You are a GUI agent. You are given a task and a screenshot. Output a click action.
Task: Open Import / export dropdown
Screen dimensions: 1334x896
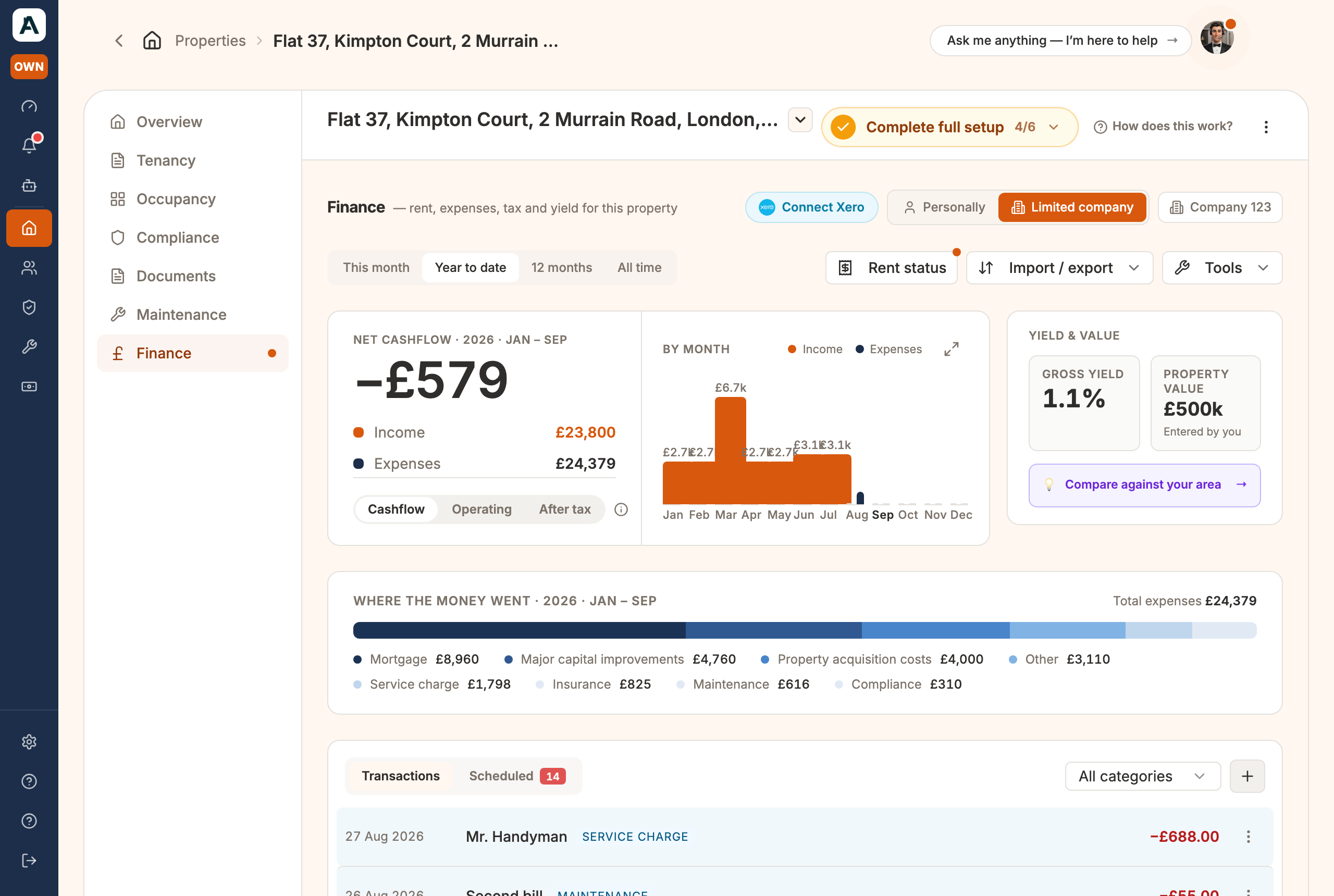tap(1060, 268)
